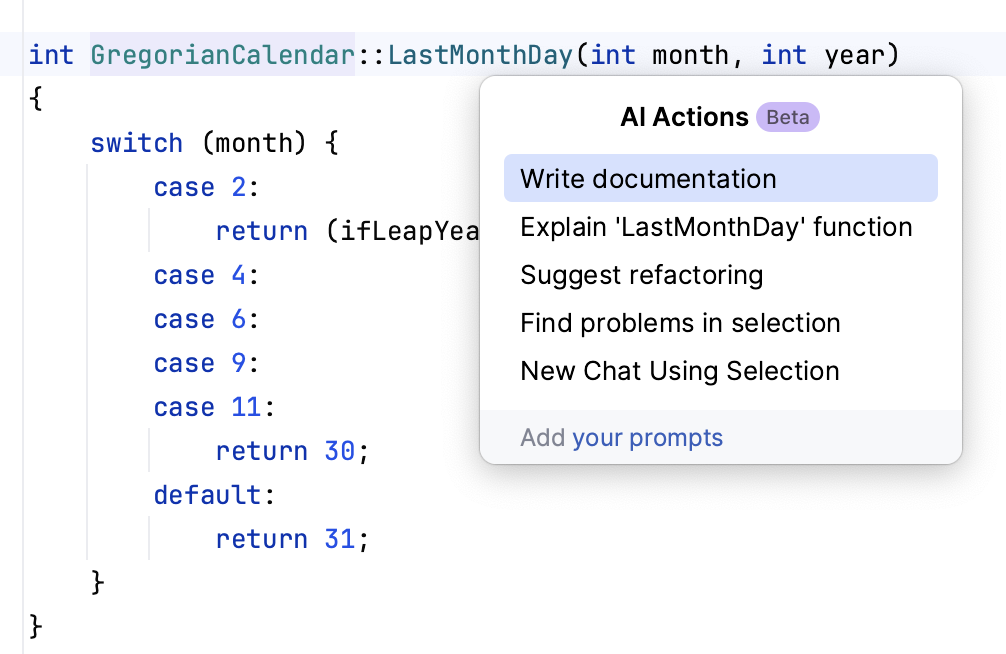Click the 'default:' case label
The image size is (1006, 654).
tap(204, 495)
